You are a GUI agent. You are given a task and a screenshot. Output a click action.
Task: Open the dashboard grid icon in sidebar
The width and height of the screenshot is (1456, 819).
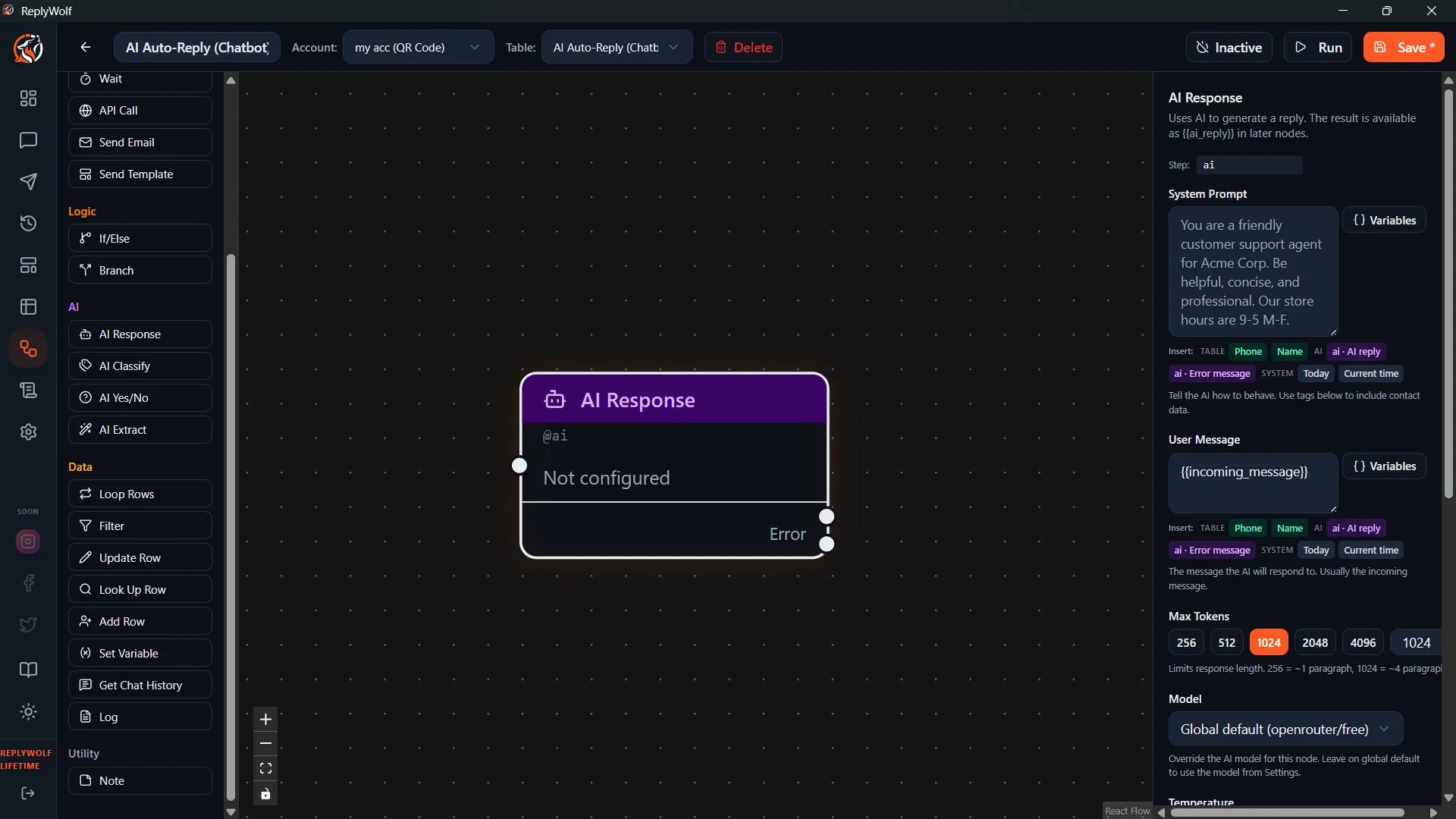(28, 99)
